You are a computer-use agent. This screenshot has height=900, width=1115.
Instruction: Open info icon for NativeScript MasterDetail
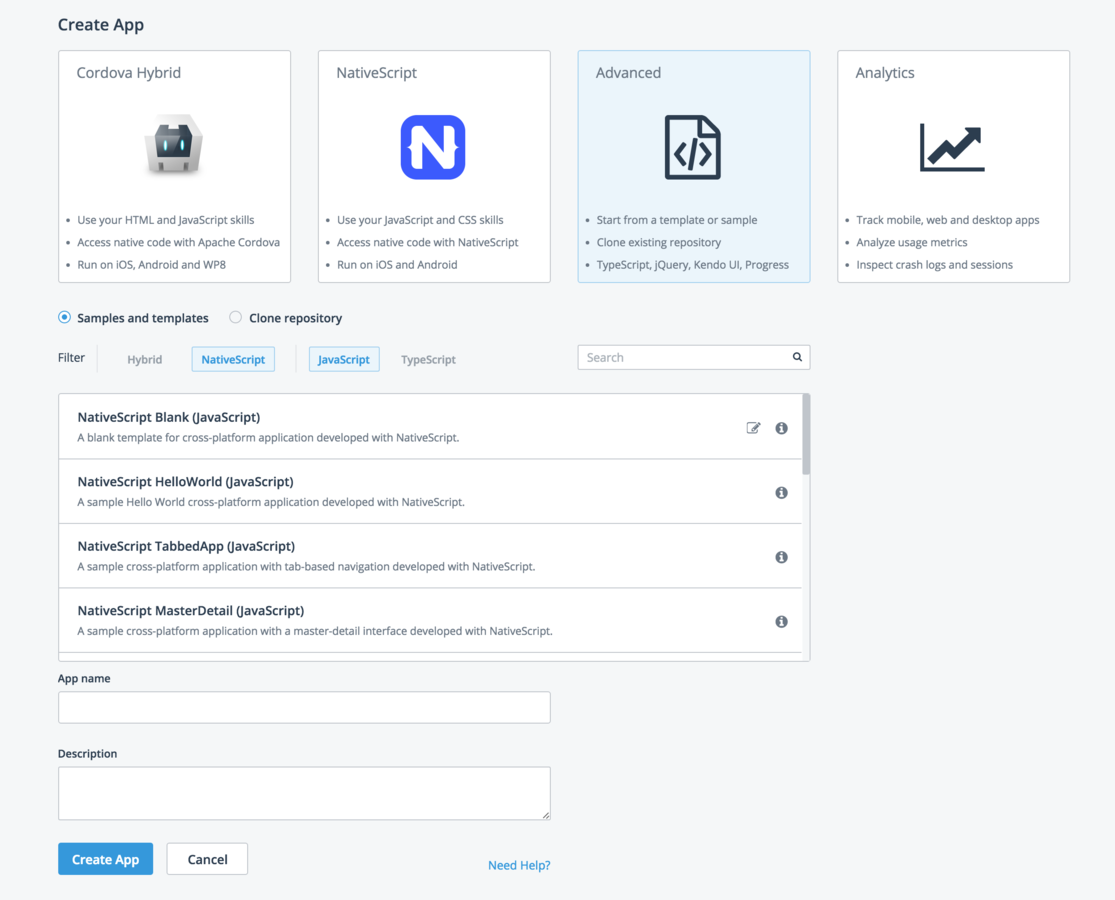[781, 622]
